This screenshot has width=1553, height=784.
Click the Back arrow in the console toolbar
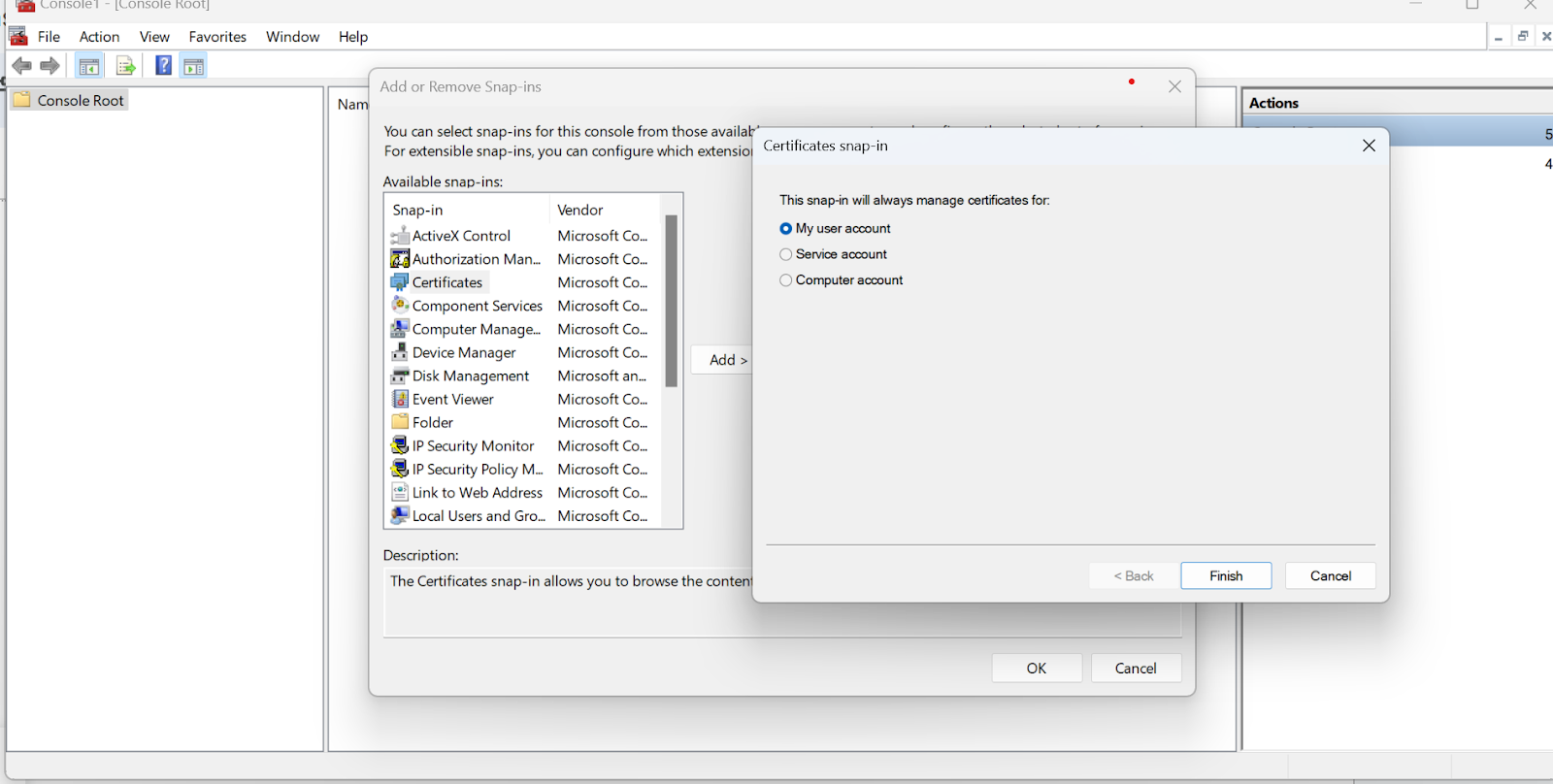21,66
